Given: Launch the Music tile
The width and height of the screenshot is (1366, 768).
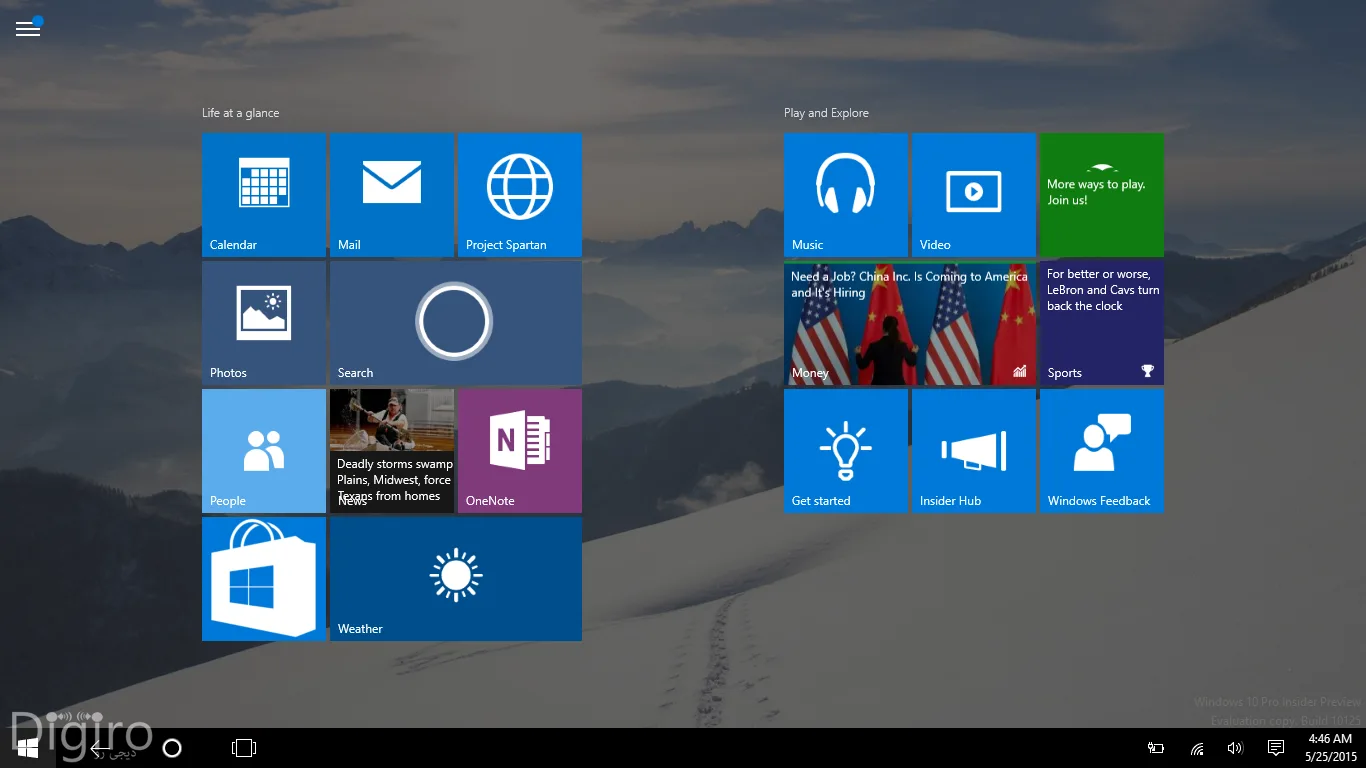Looking at the screenshot, I should pyautogui.click(x=846, y=195).
